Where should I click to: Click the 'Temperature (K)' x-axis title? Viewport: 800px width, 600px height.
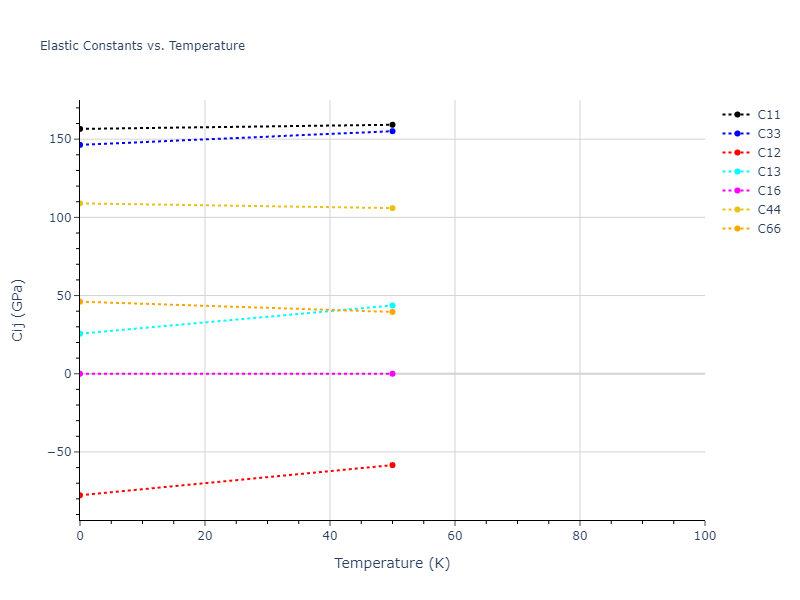click(x=392, y=563)
